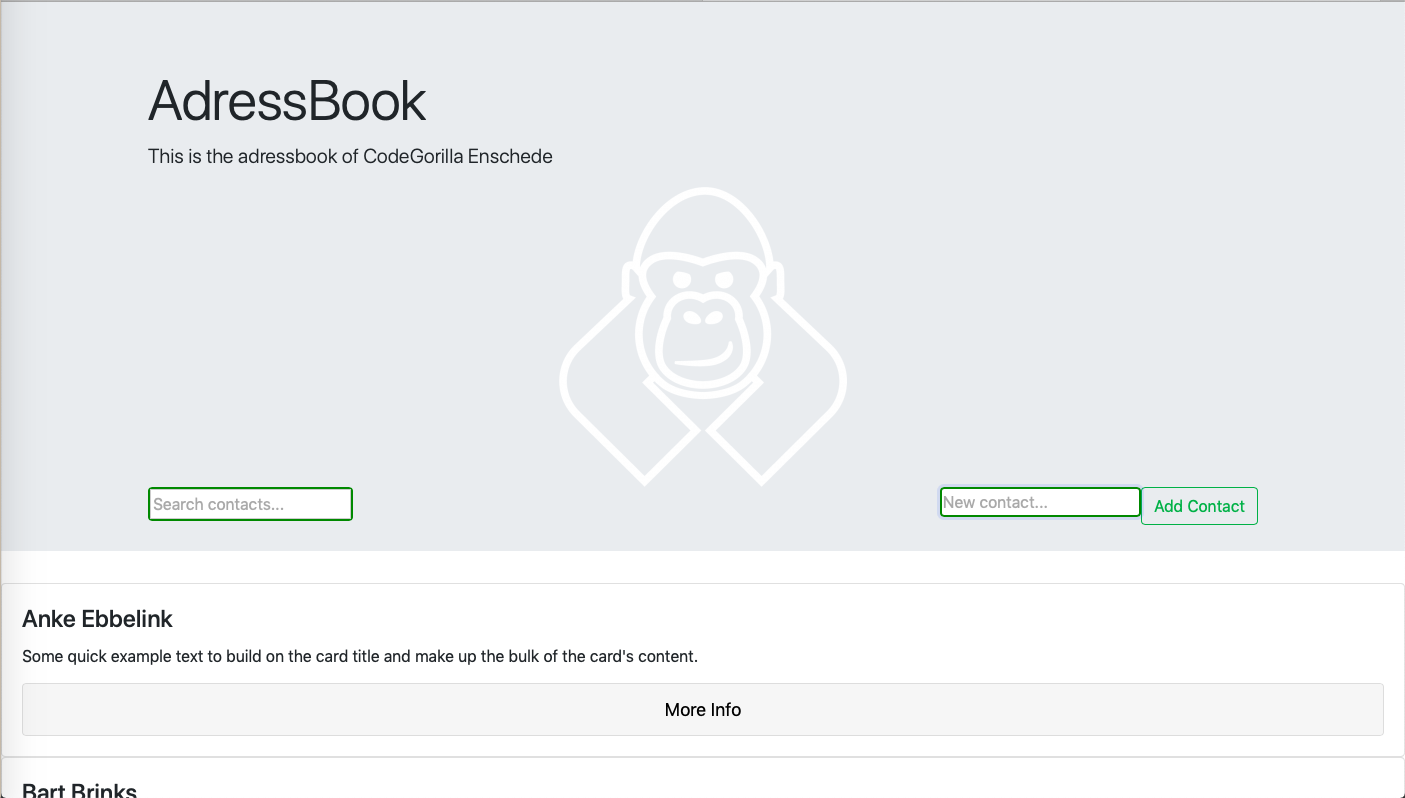Click the CodeGorilla gorilla logo
The image size is (1405, 798).
pos(703,337)
